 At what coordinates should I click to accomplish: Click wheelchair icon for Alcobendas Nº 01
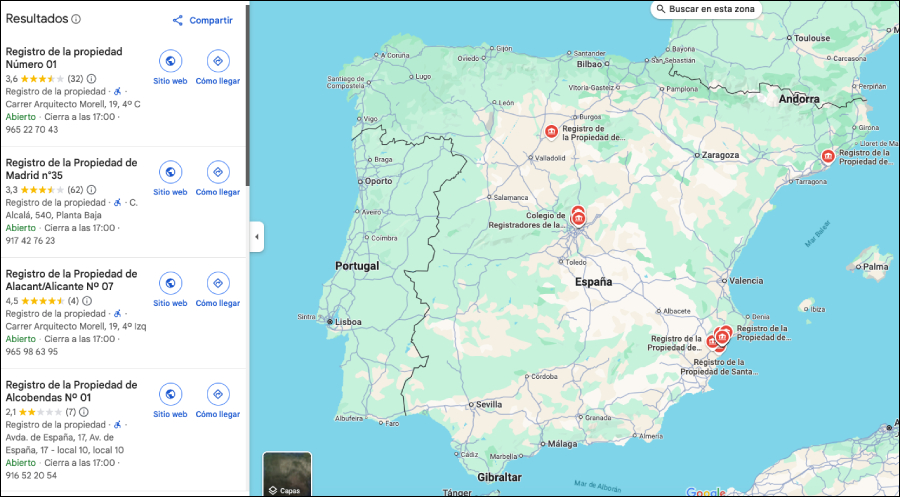pyautogui.click(x=117, y=425)
